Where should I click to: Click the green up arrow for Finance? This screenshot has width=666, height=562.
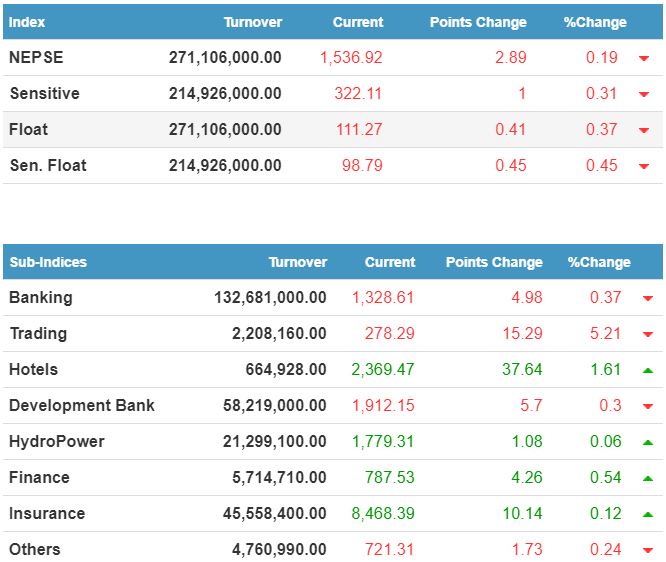(x=647, y=478)
